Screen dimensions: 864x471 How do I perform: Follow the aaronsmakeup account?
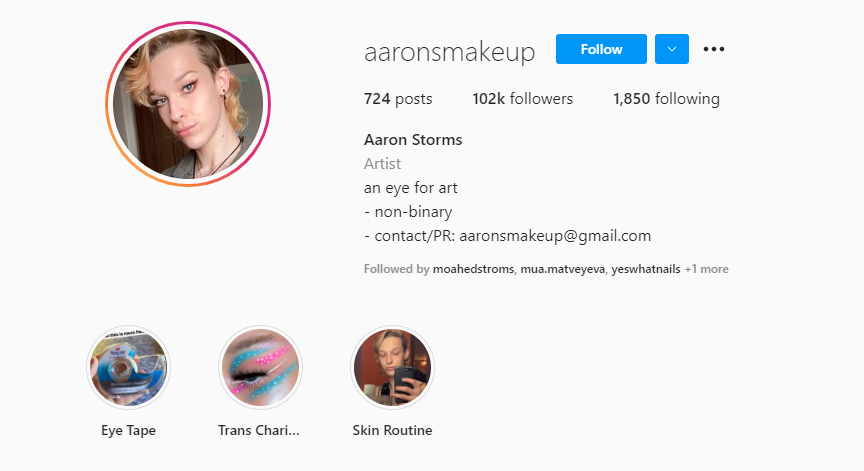point(601,49)
